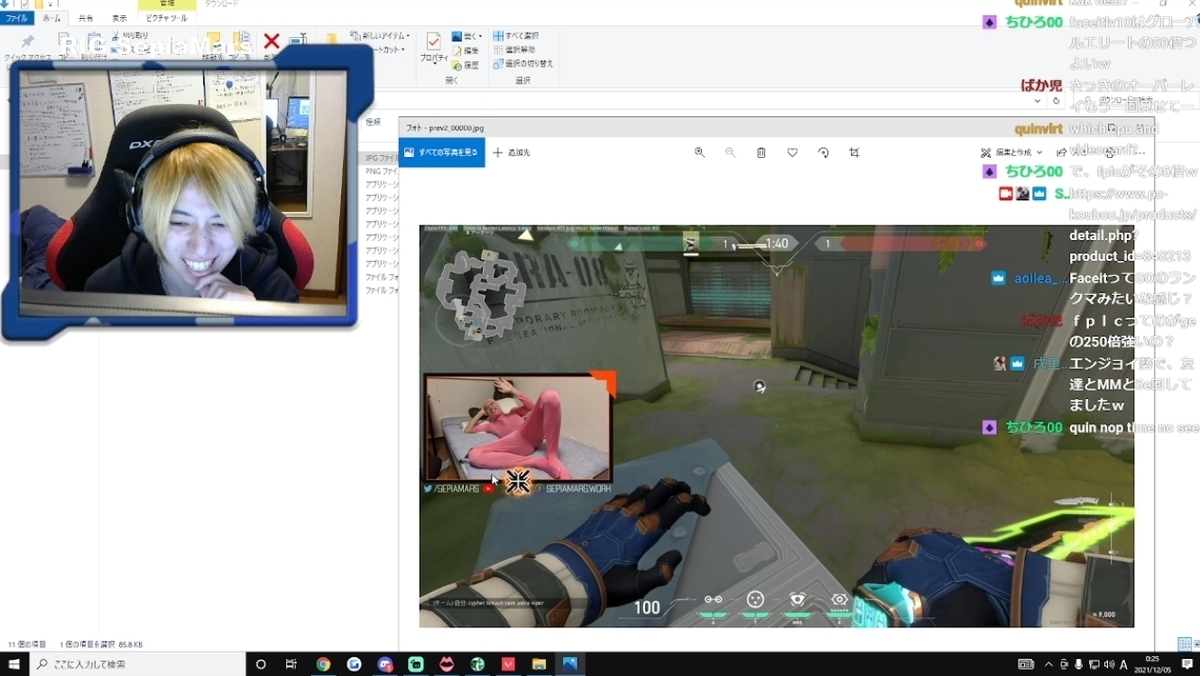Open the red lips icon on taskbar
This screenshot has height=676, width=1200.
click(x=447, y=664)
